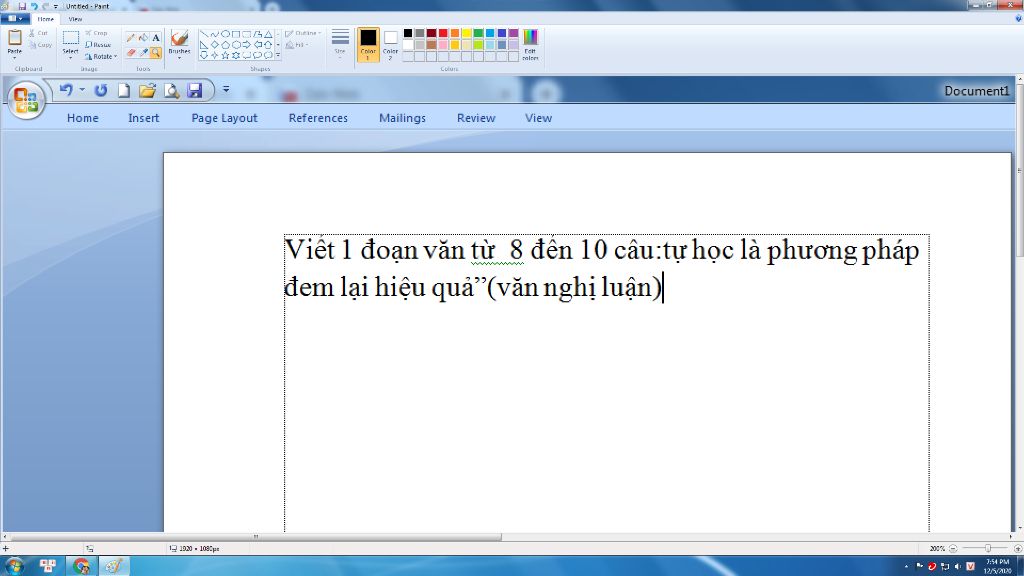Pick the orange color swatch
This screenshot has height=576, width=1024.
pos(455,33)
